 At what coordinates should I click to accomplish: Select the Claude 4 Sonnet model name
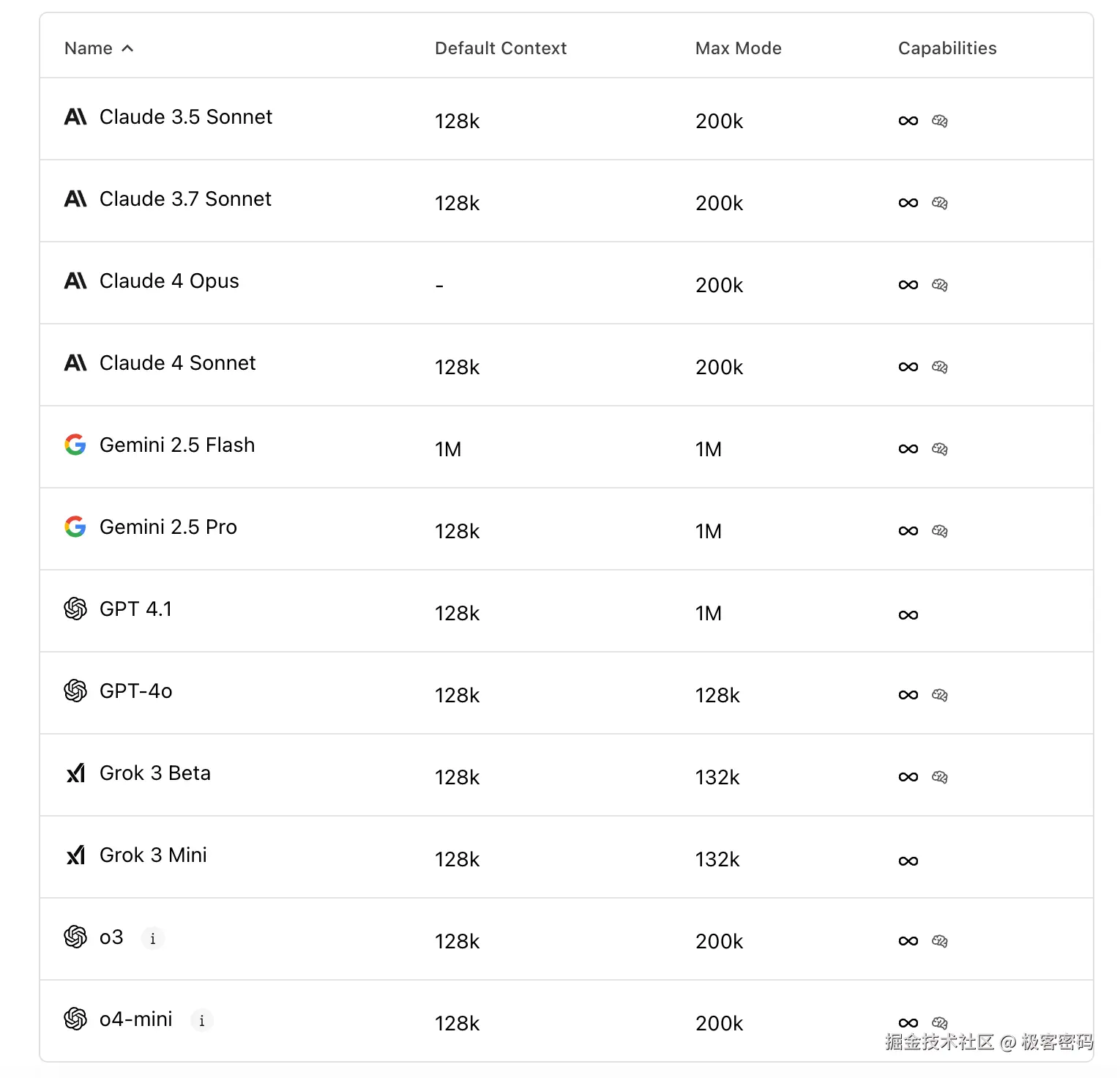click(x=177, y=363)
